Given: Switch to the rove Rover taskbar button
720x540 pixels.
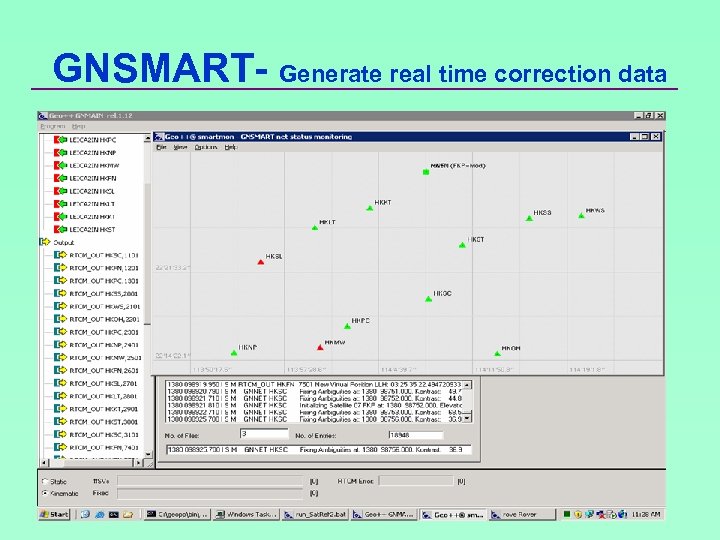Looking at the screenshot, I should [522, 515].
